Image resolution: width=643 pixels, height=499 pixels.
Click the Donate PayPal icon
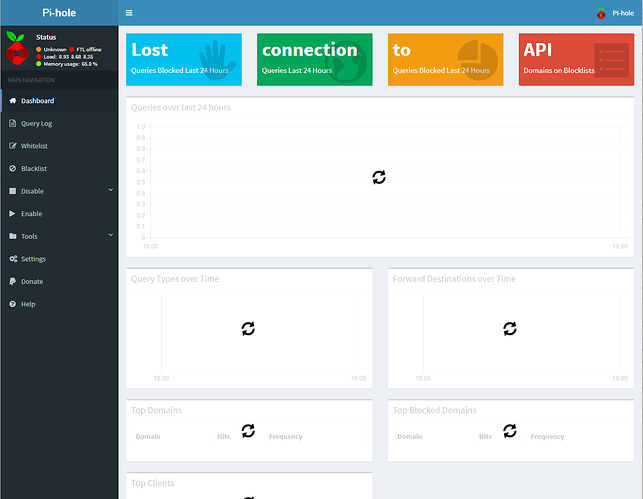[x=12, y=281]
